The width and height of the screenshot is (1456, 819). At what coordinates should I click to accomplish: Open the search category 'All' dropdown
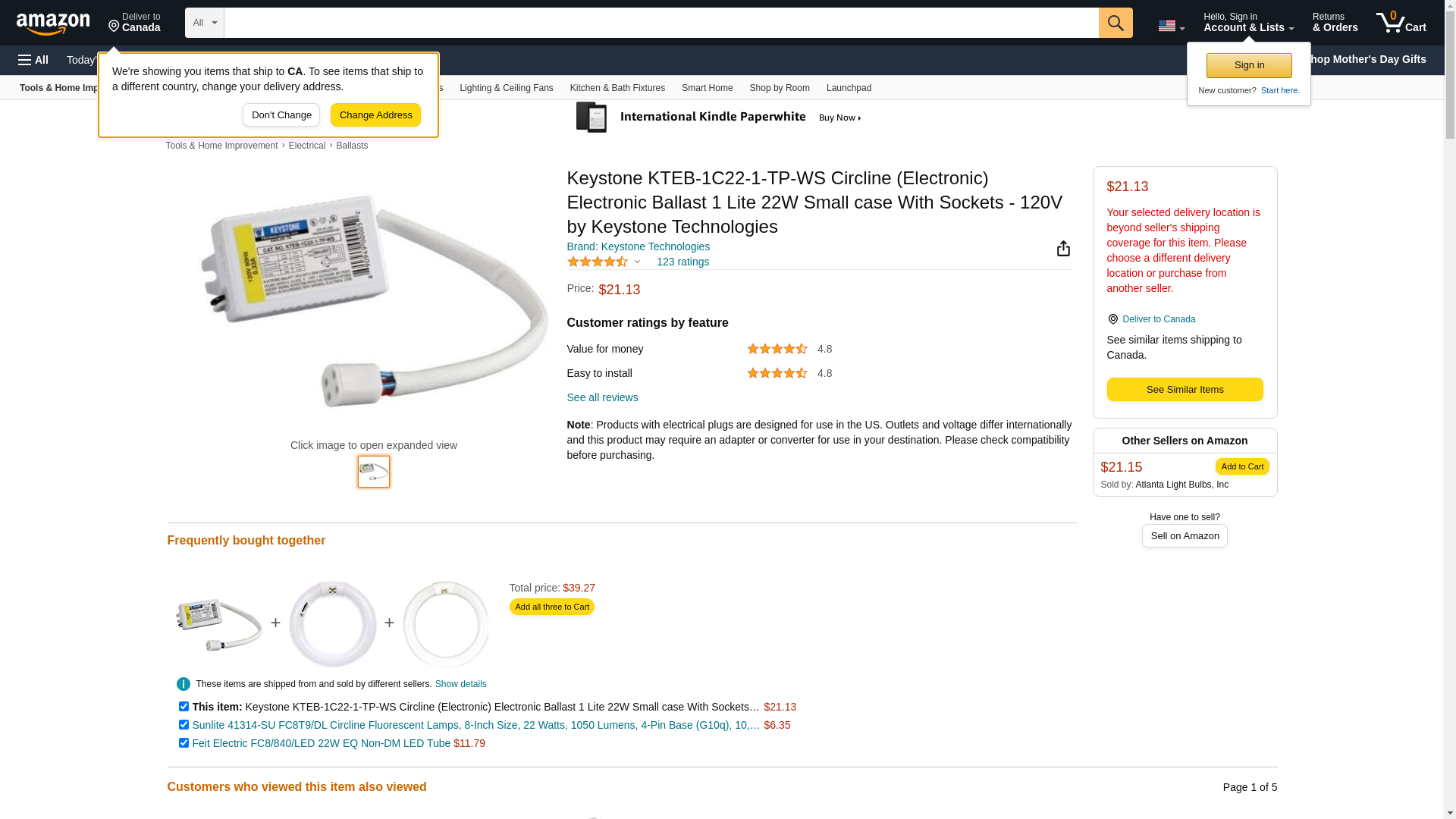(x=204, y=23)
